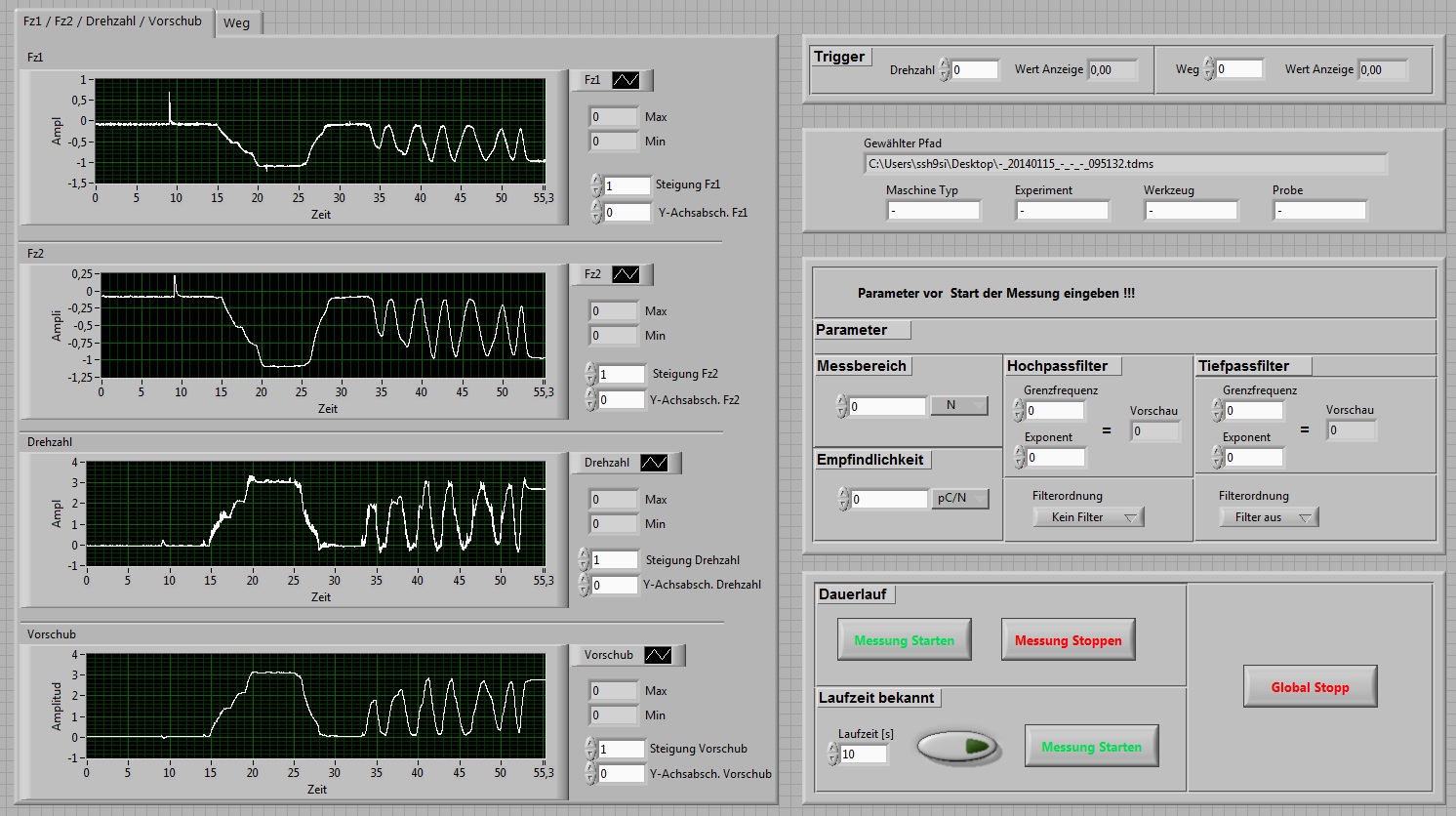Click the Steigung Fz1 stepper arrows

click(596, 184)
